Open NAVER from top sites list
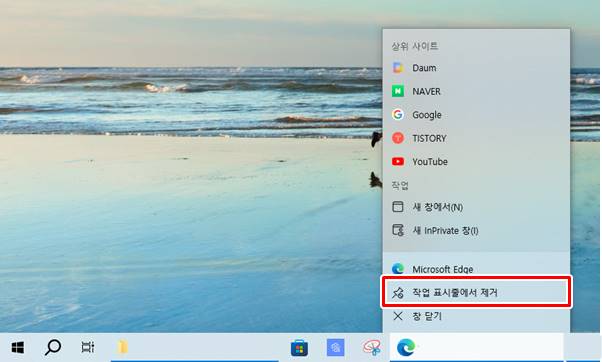The width and height of the screenshot is (602, 362). pos(476,91)
